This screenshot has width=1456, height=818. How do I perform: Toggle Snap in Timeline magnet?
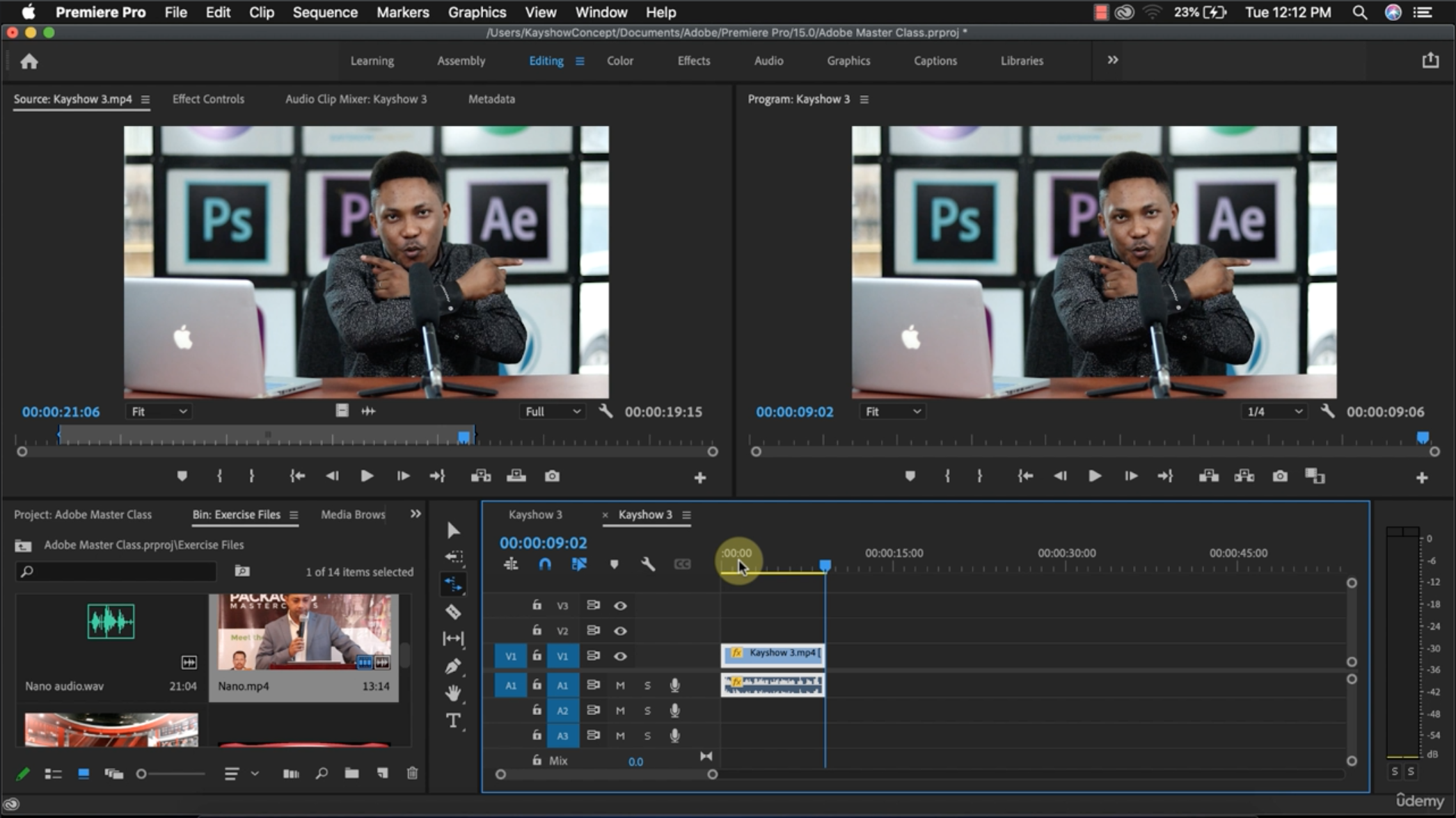click(545, 564)
